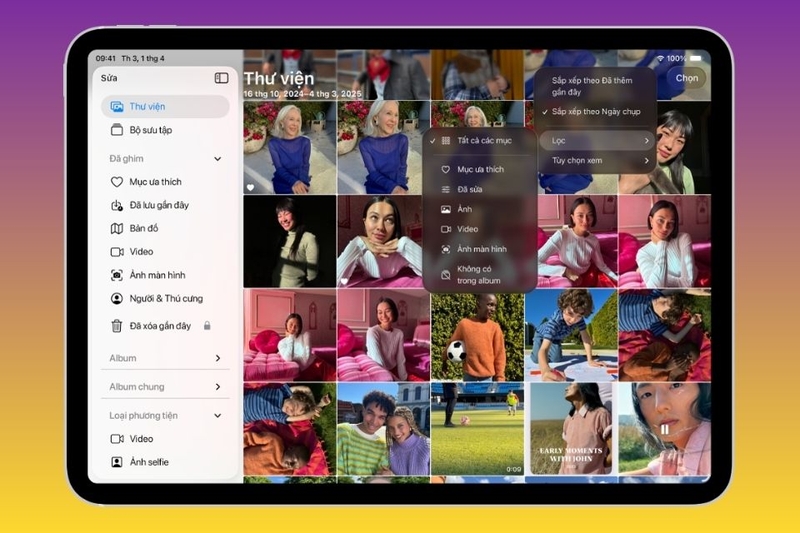Filter by Mục ưa thích in menu
800x533 pixels.
coord(480,169)
